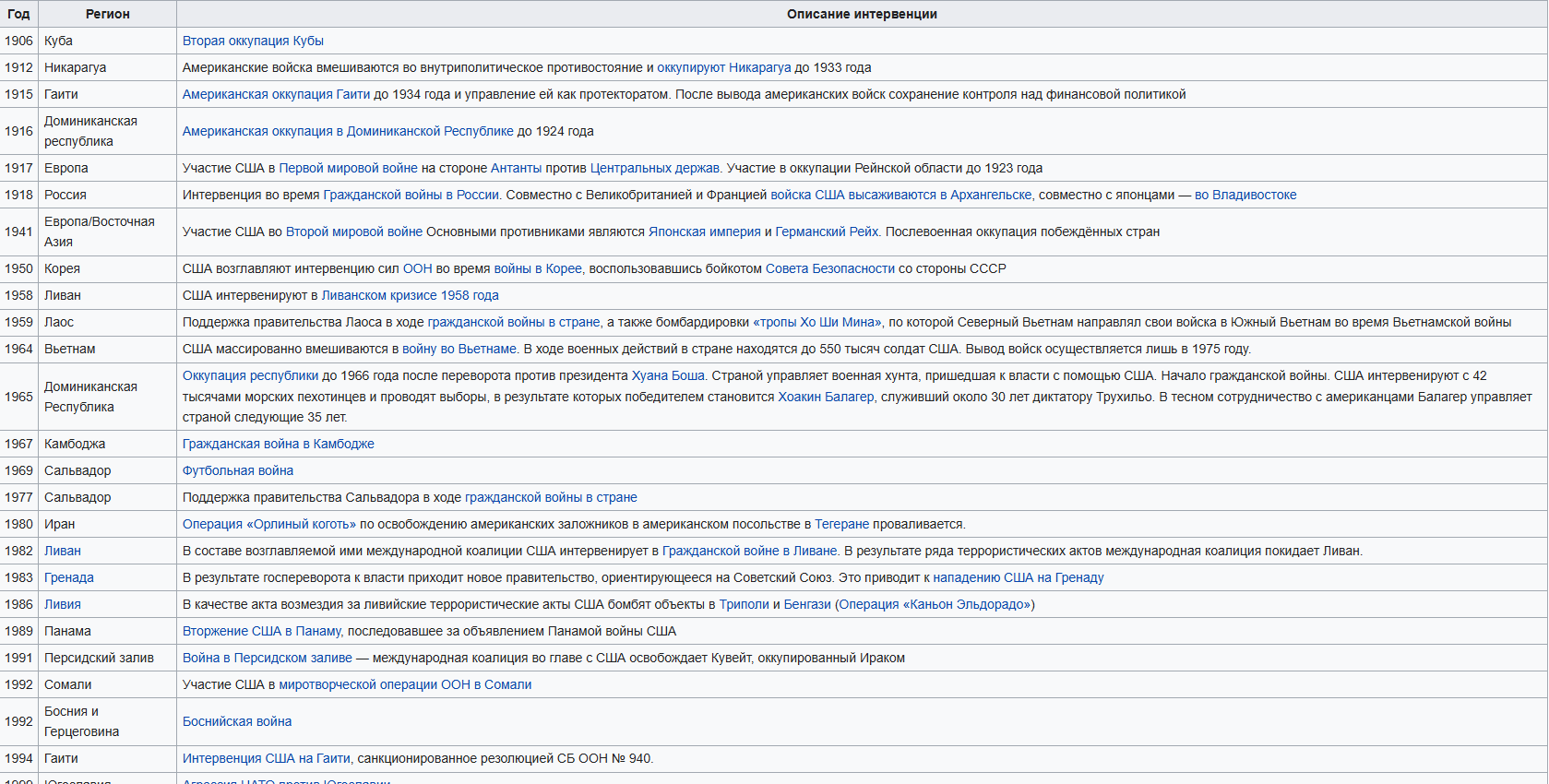
Task: Open the 'Вторжение США в Панаму' link
Action: click(x=262, y=631)
